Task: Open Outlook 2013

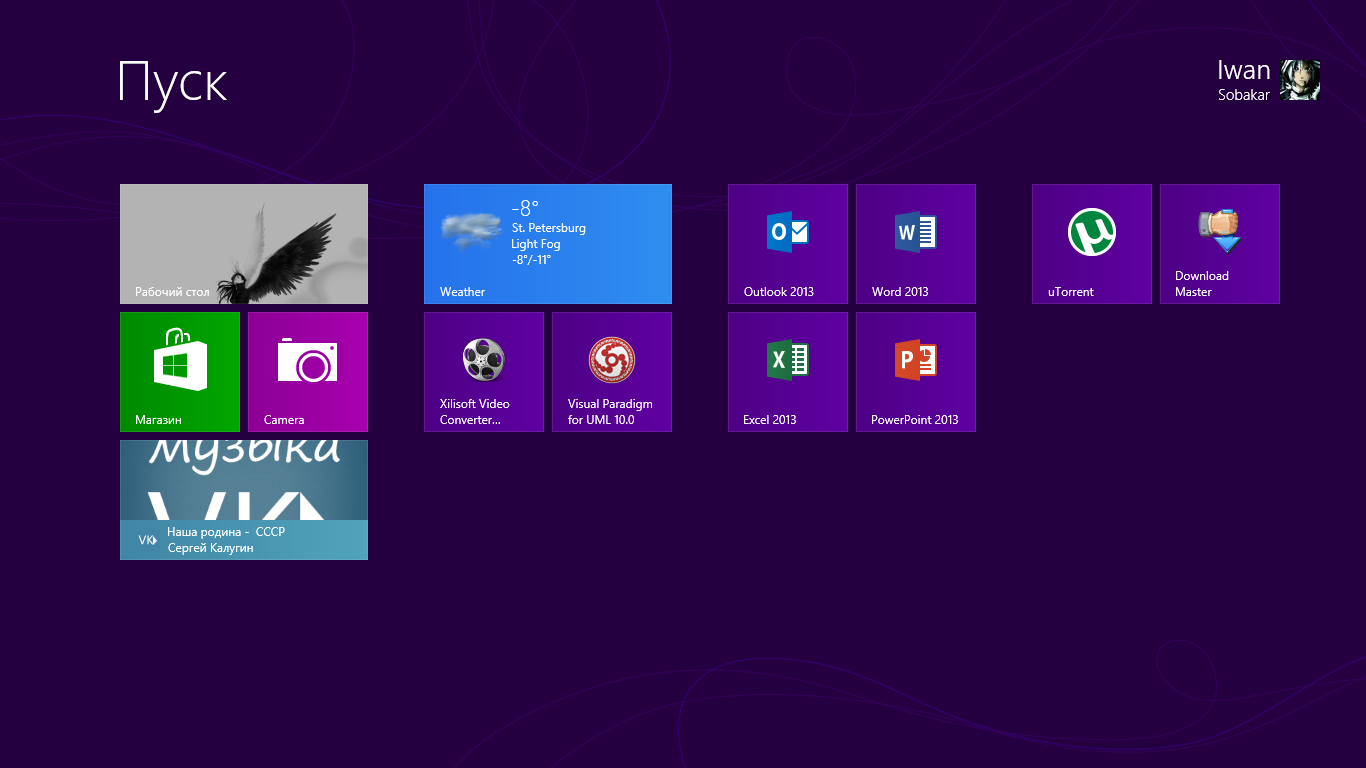Action: 788,244
